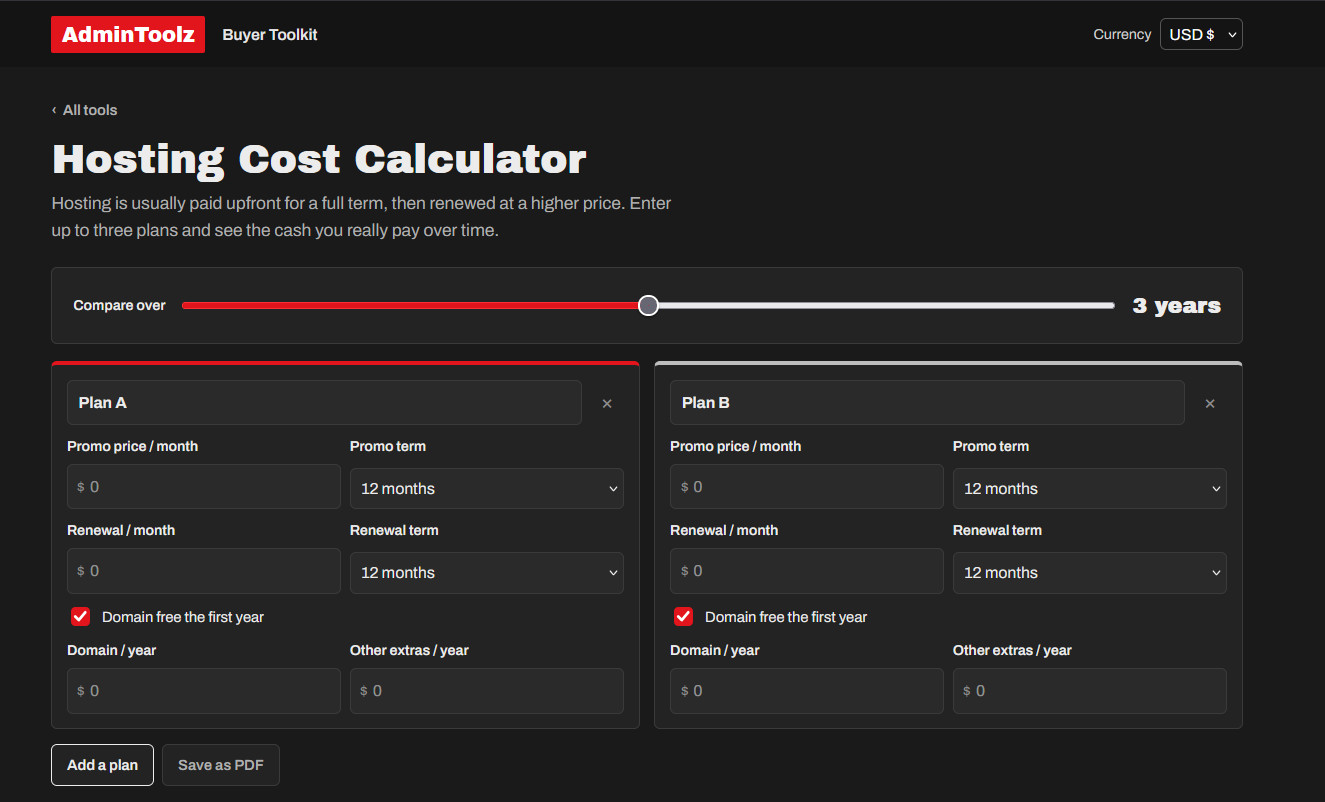Focus Plan B's Domain per year field
This screenshot has height=802, width=1325.
[x=807, y=691]
